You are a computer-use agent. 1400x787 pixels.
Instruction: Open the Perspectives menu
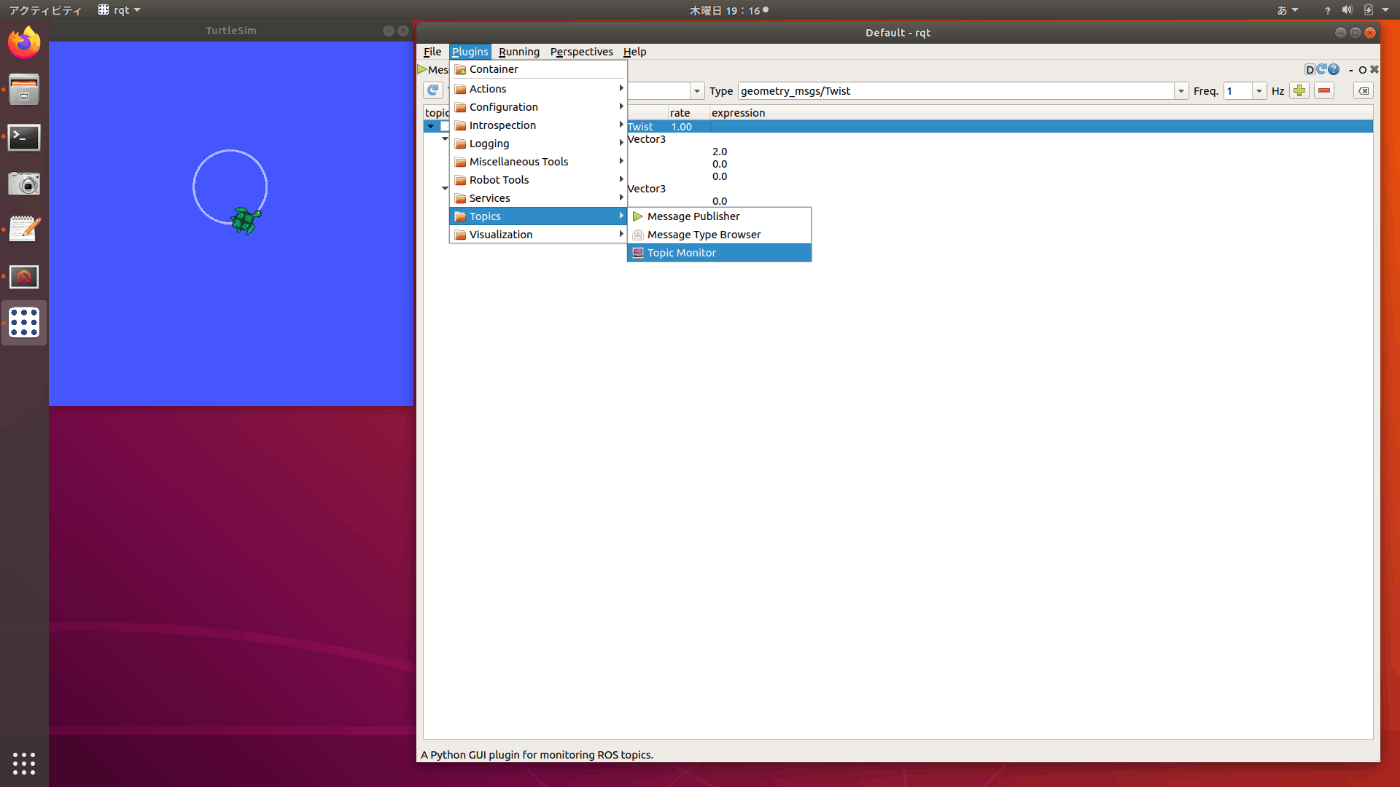581,52
